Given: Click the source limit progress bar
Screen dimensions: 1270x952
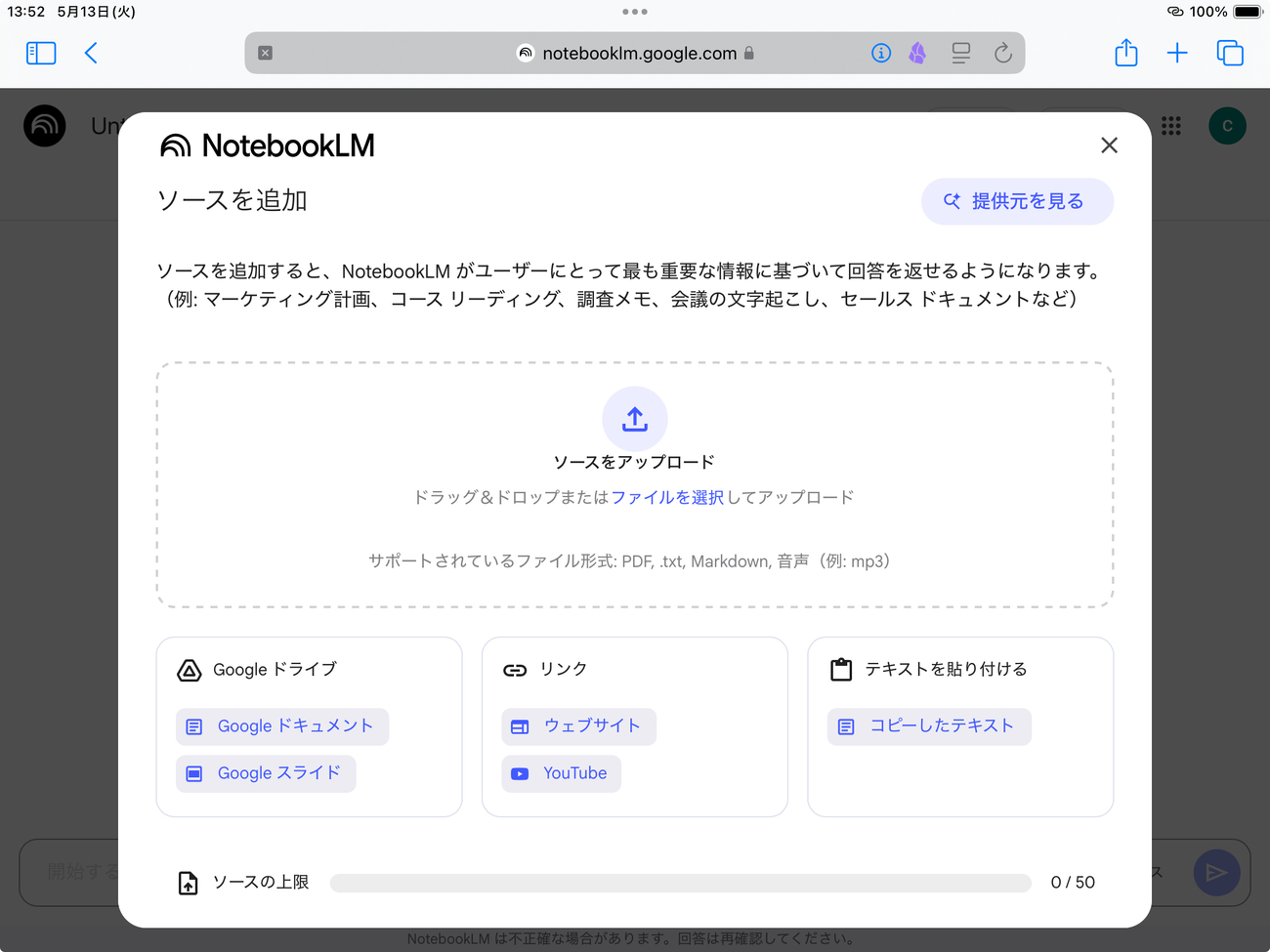Looking at the screenshot, I should [x=680, y=883].
